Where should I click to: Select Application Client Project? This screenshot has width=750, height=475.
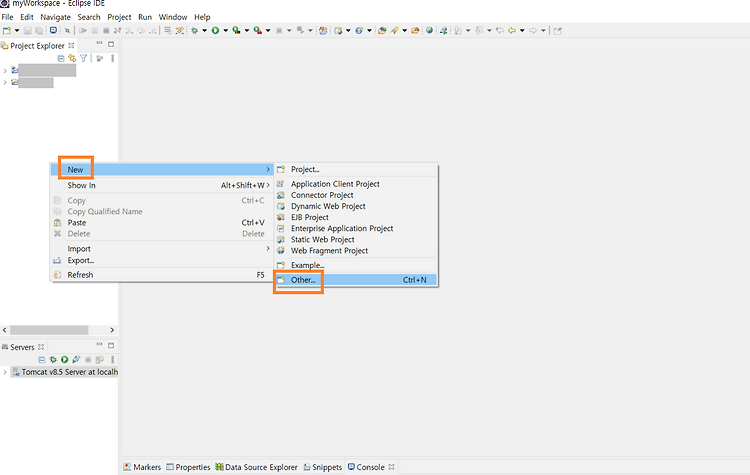356,184
